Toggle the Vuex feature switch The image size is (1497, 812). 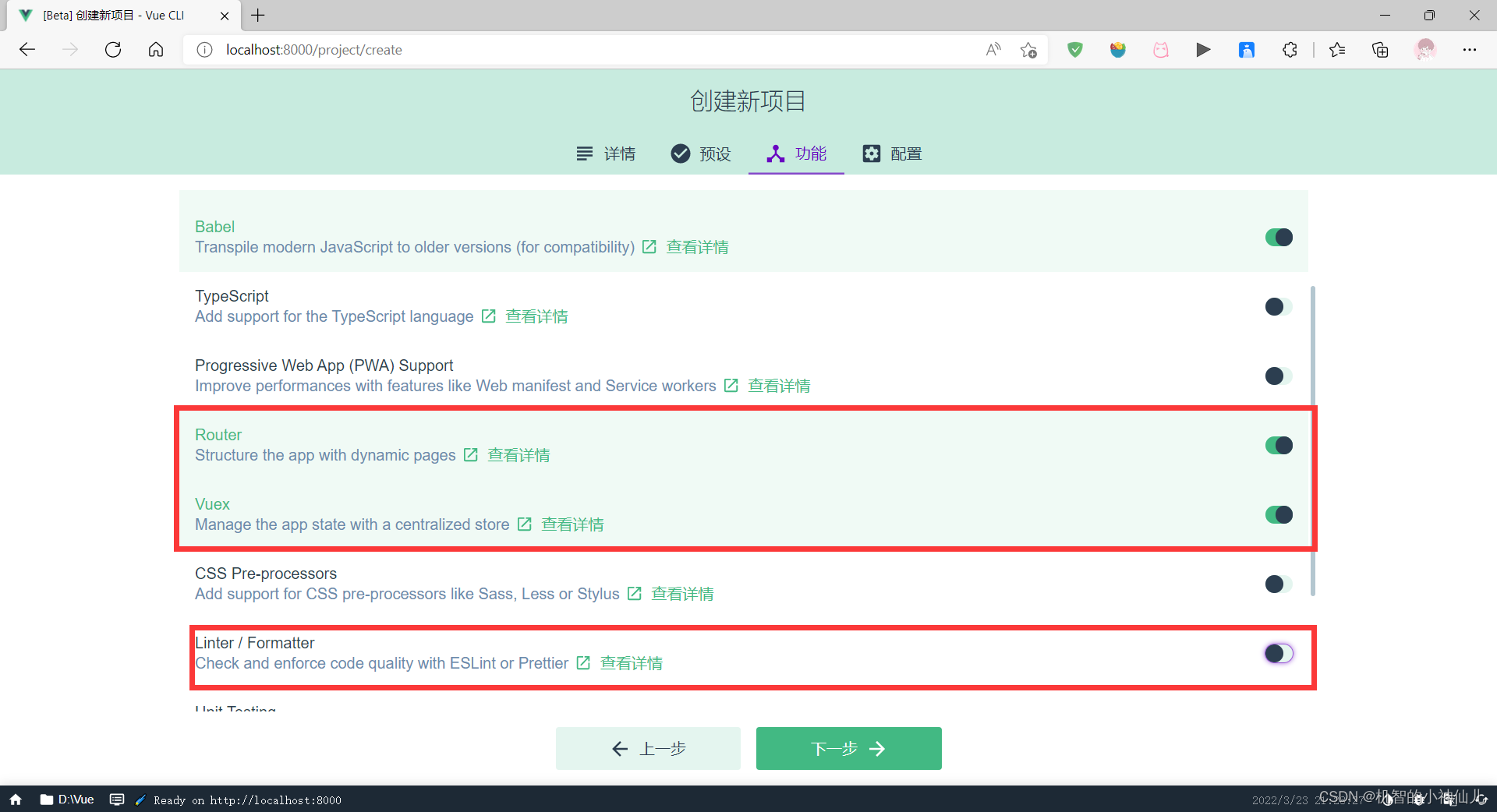click(x=1279, y=514)
